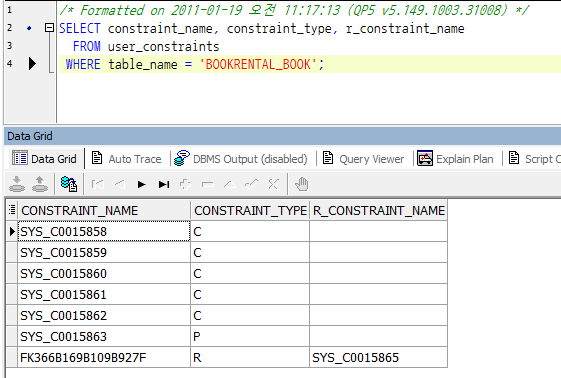Open the Explain Plan tab
This screenshot has height=378, width=561.
tap(455, 159)
